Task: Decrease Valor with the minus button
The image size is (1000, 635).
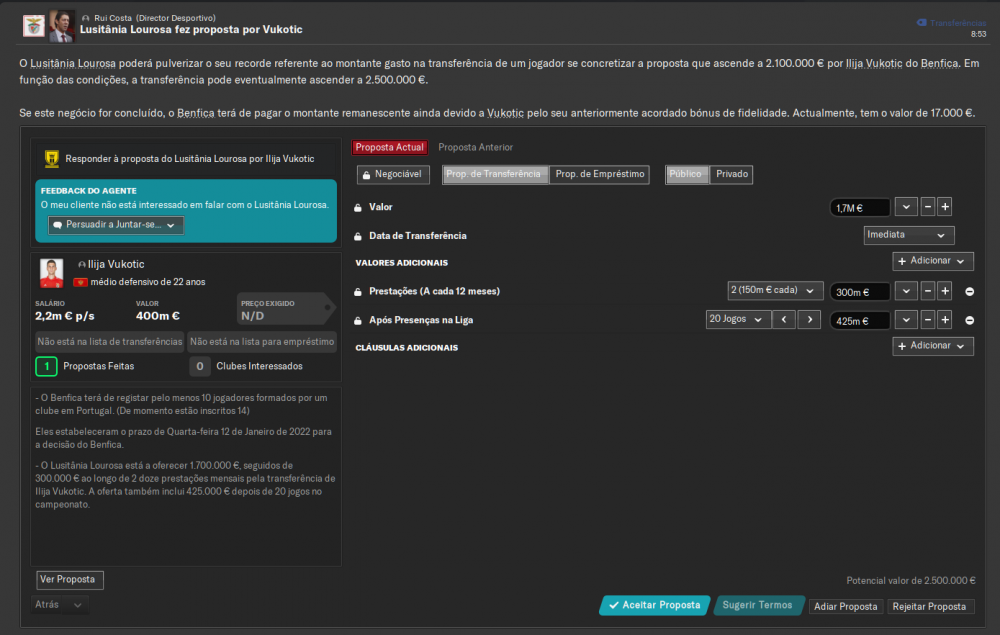Action: coord(928,207)
